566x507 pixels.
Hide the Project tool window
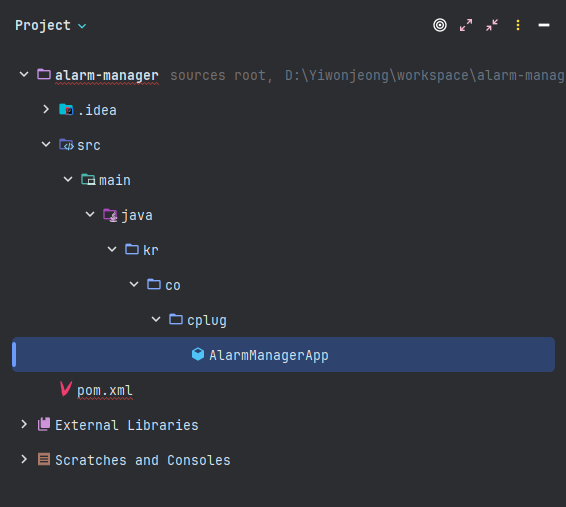(x=544, y=25)
